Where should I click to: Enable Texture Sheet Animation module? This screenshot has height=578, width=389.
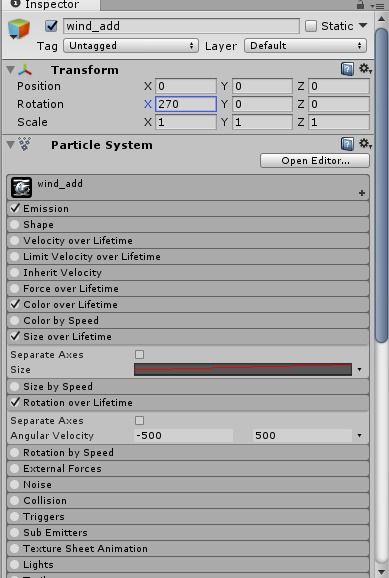coord(15,549)
